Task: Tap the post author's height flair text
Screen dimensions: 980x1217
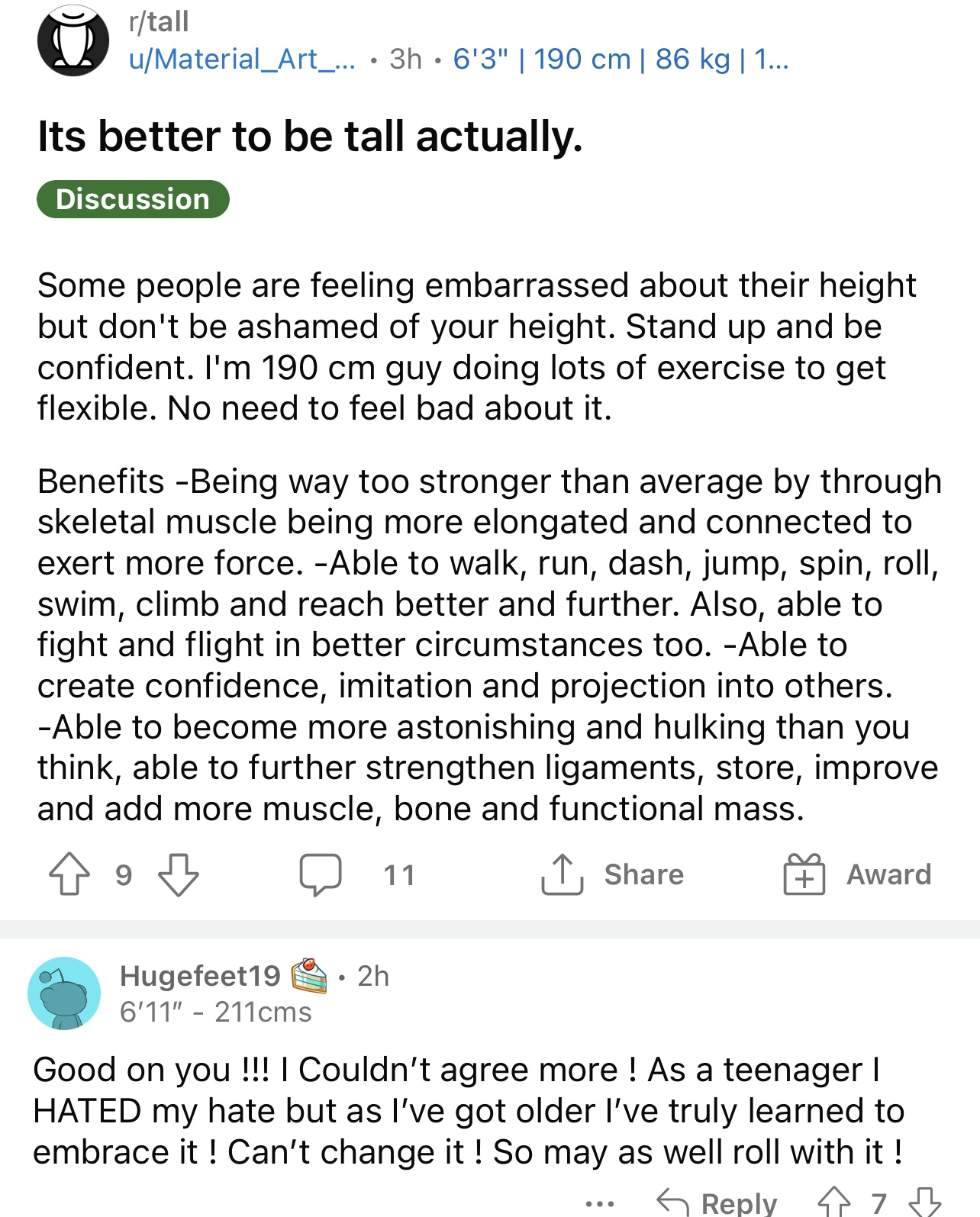Action: click(x=621, y=59)
